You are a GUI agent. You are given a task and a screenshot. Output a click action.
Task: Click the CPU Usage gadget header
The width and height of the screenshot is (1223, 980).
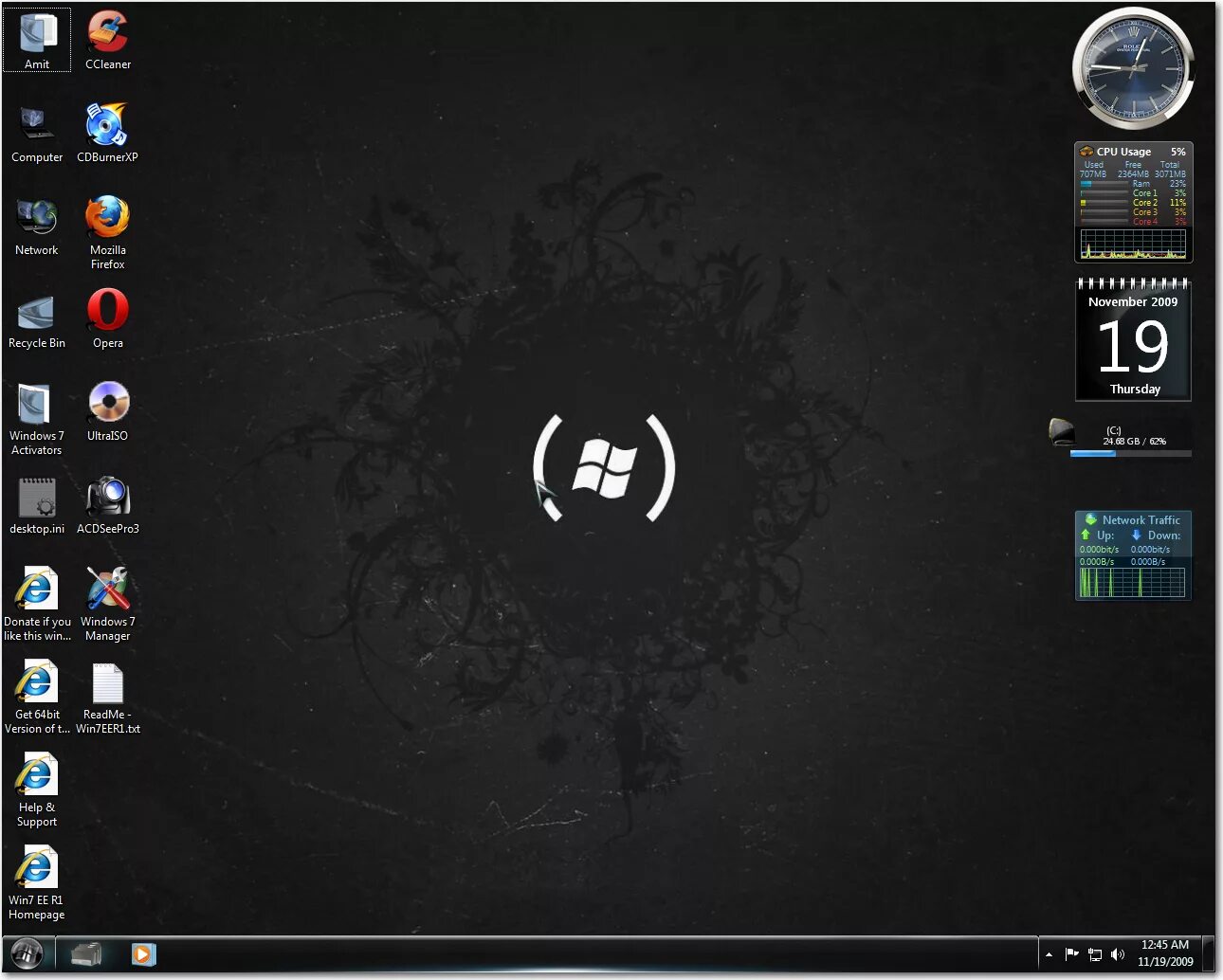[1133, 152]
